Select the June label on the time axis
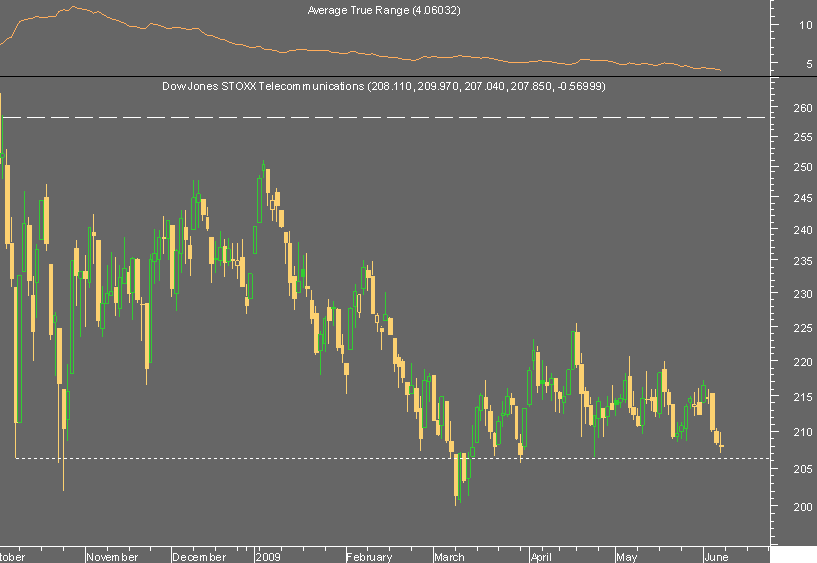Viewport: 817px width, 563px height. coord(716,557)
